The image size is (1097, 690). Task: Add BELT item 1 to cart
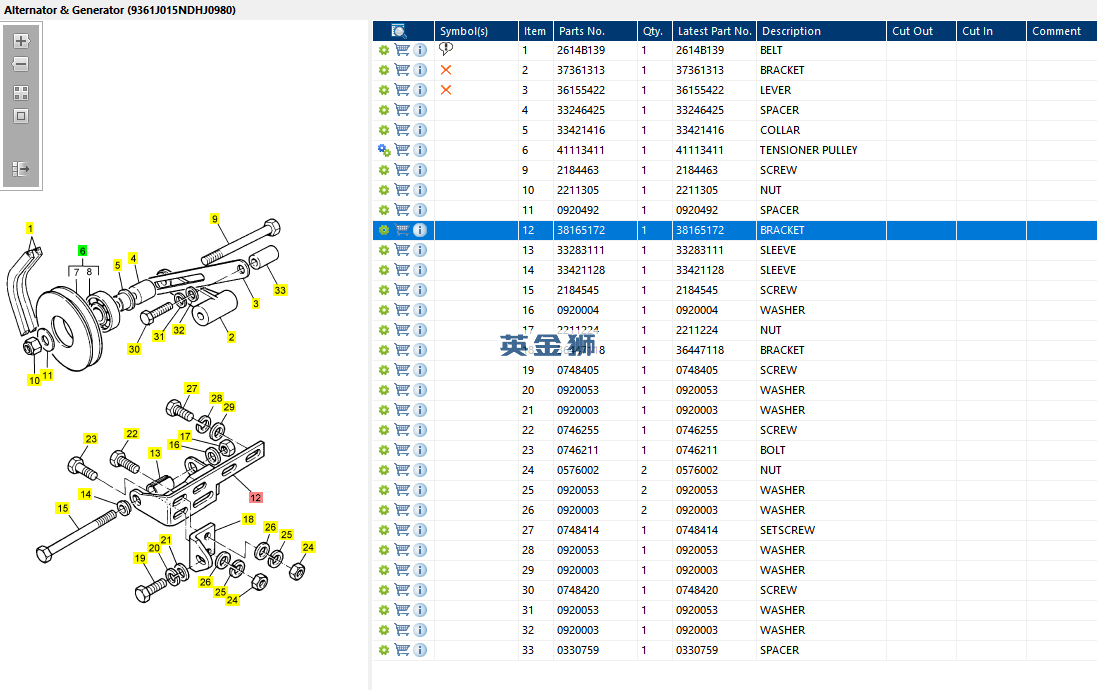click(402, 50)
